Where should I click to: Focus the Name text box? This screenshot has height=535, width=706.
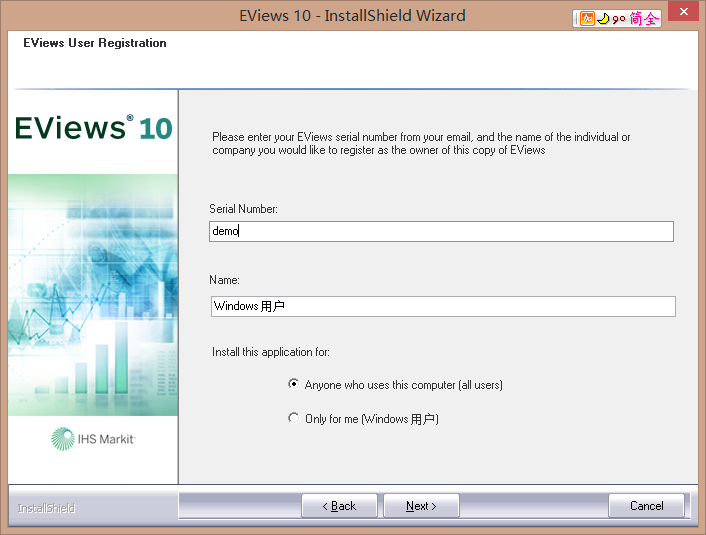(x=441, y=306)
